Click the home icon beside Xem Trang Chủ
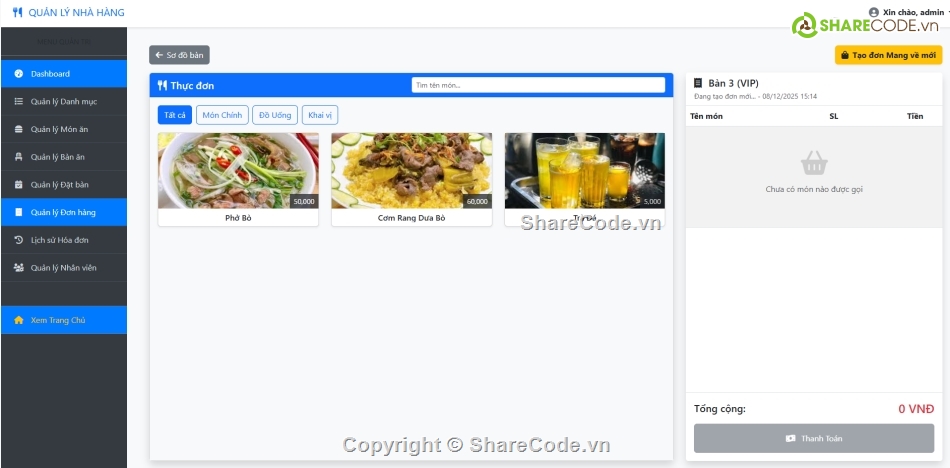The height and width of the screenshot is (468, 950). pos(18,320)
